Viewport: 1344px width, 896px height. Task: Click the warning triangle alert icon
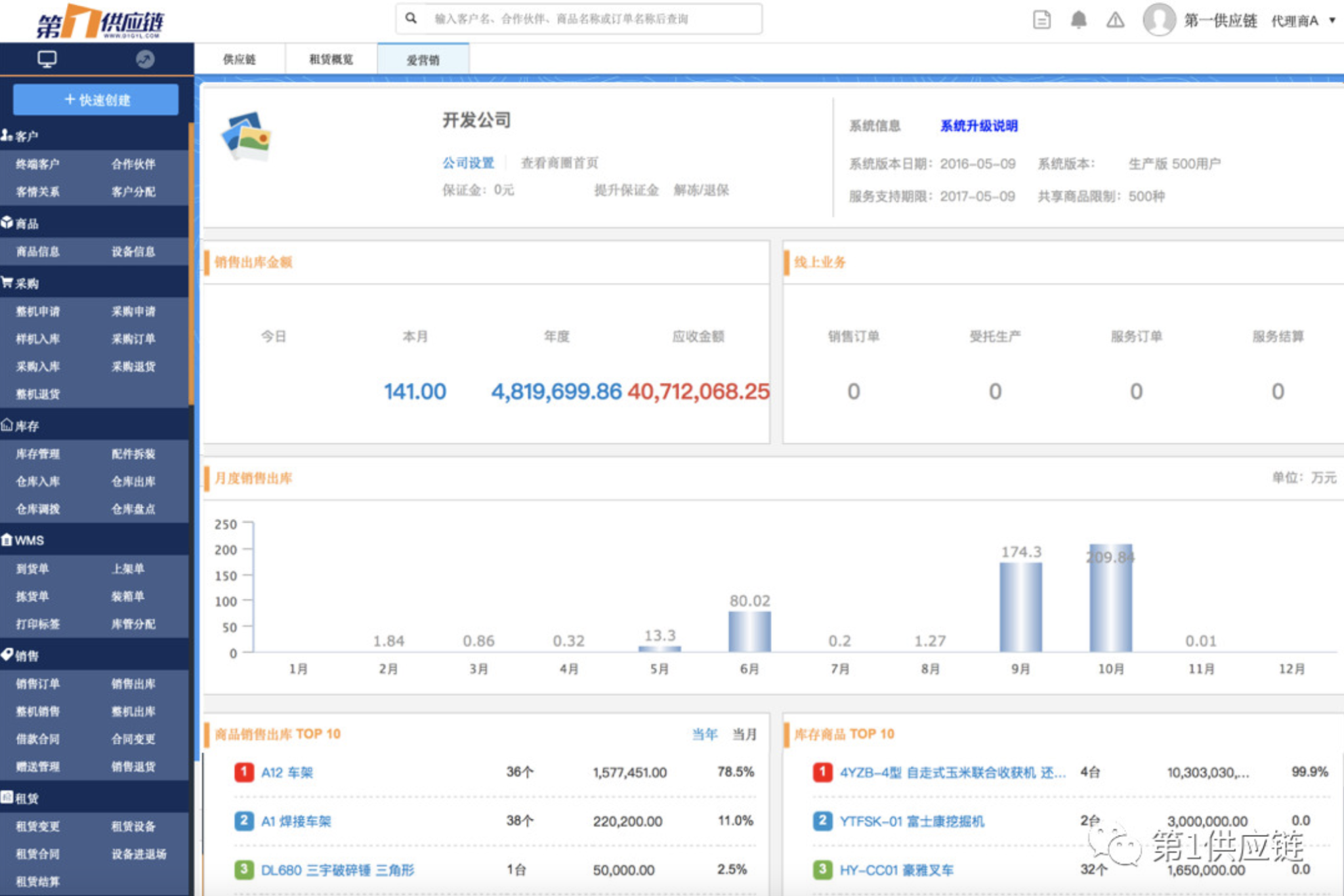click(1115, 20)
